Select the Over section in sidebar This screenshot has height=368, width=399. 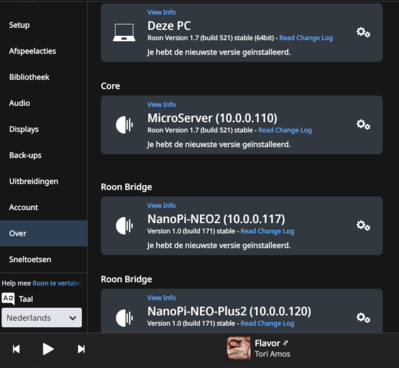coord(44,233)
